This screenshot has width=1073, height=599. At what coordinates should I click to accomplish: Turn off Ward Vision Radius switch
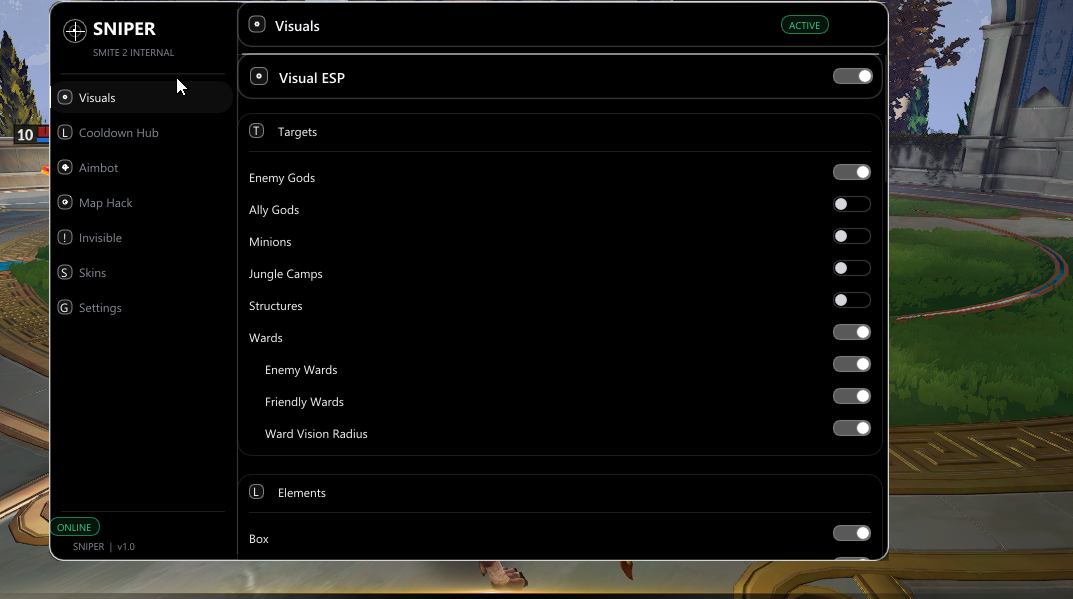[852, 428]
